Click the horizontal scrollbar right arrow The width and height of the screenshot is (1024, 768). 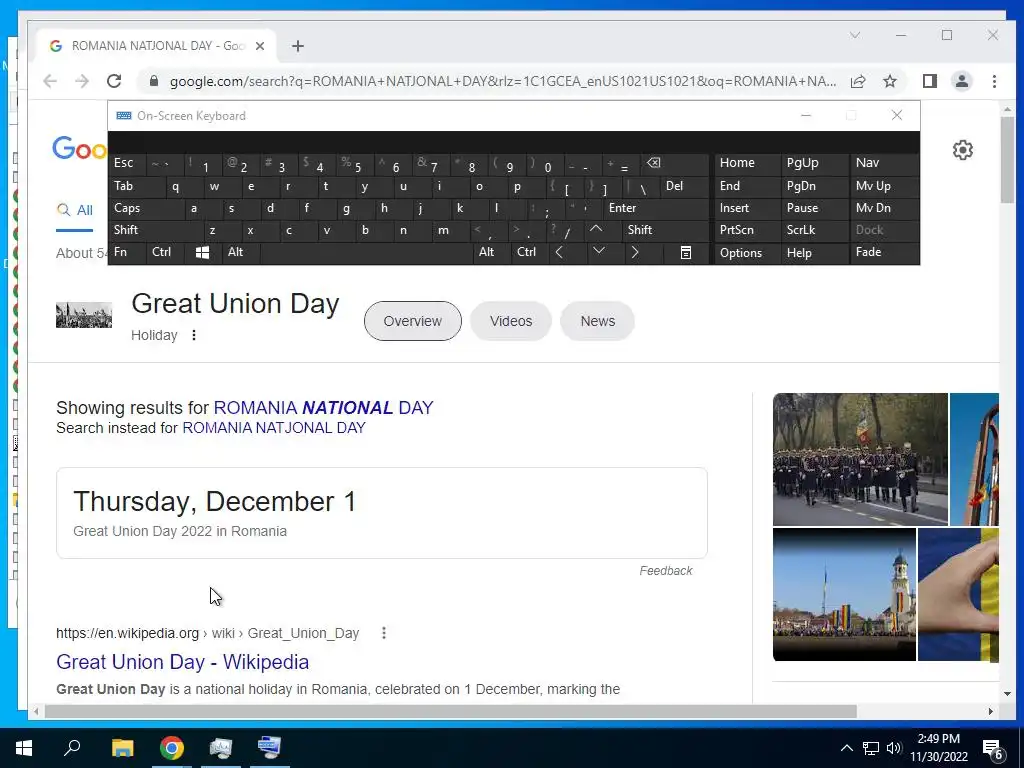tap(991, 711)
